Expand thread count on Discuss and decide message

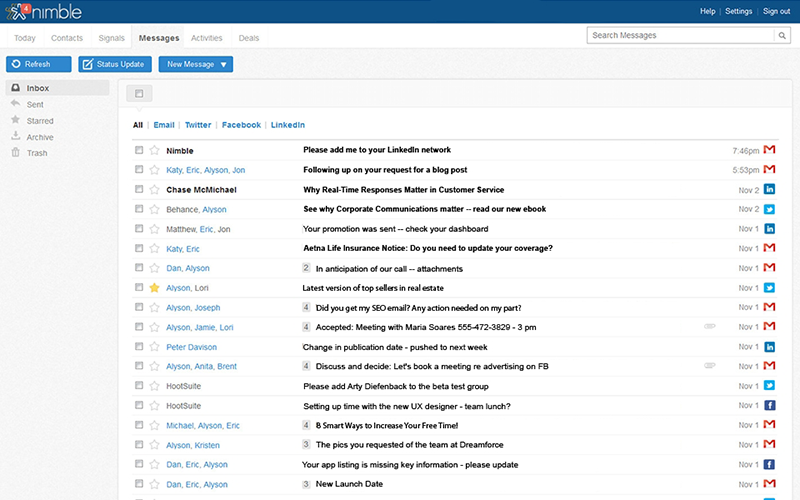[x=306, y=366]
